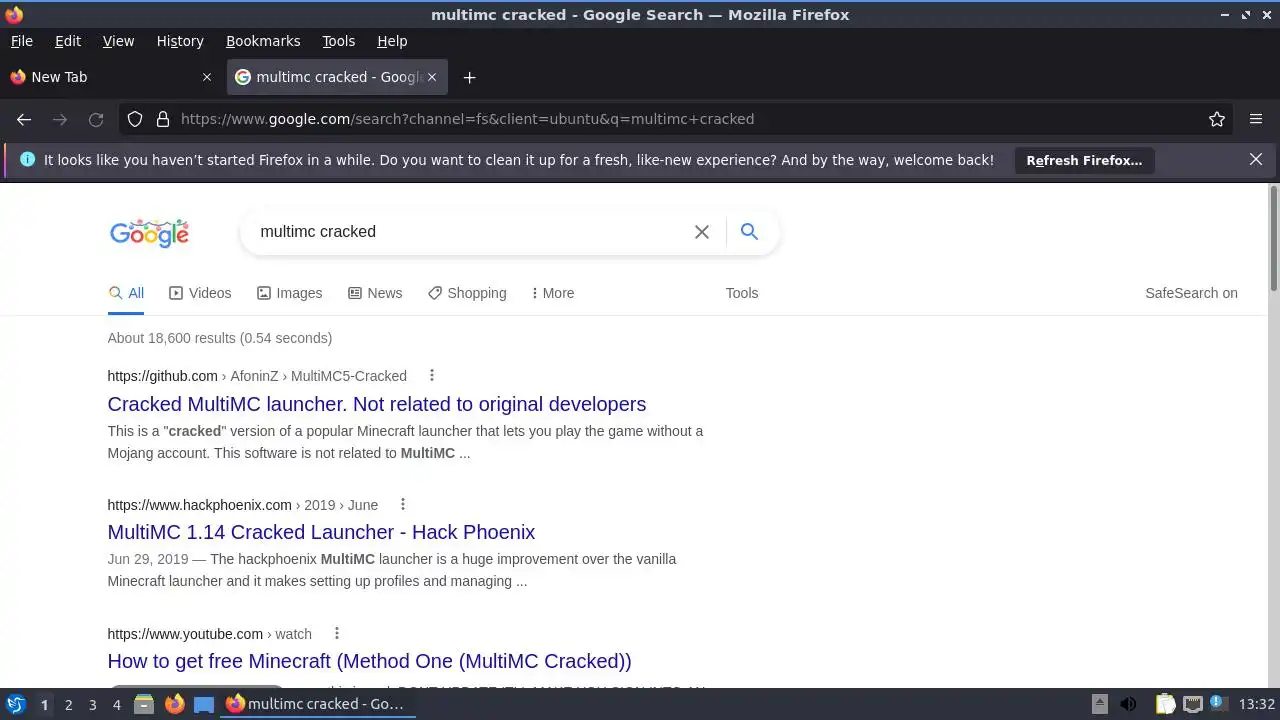This screenshot has height=720, width=1280.
Task: Go to the Google logo homepage
Action: [x=149, y=232]
